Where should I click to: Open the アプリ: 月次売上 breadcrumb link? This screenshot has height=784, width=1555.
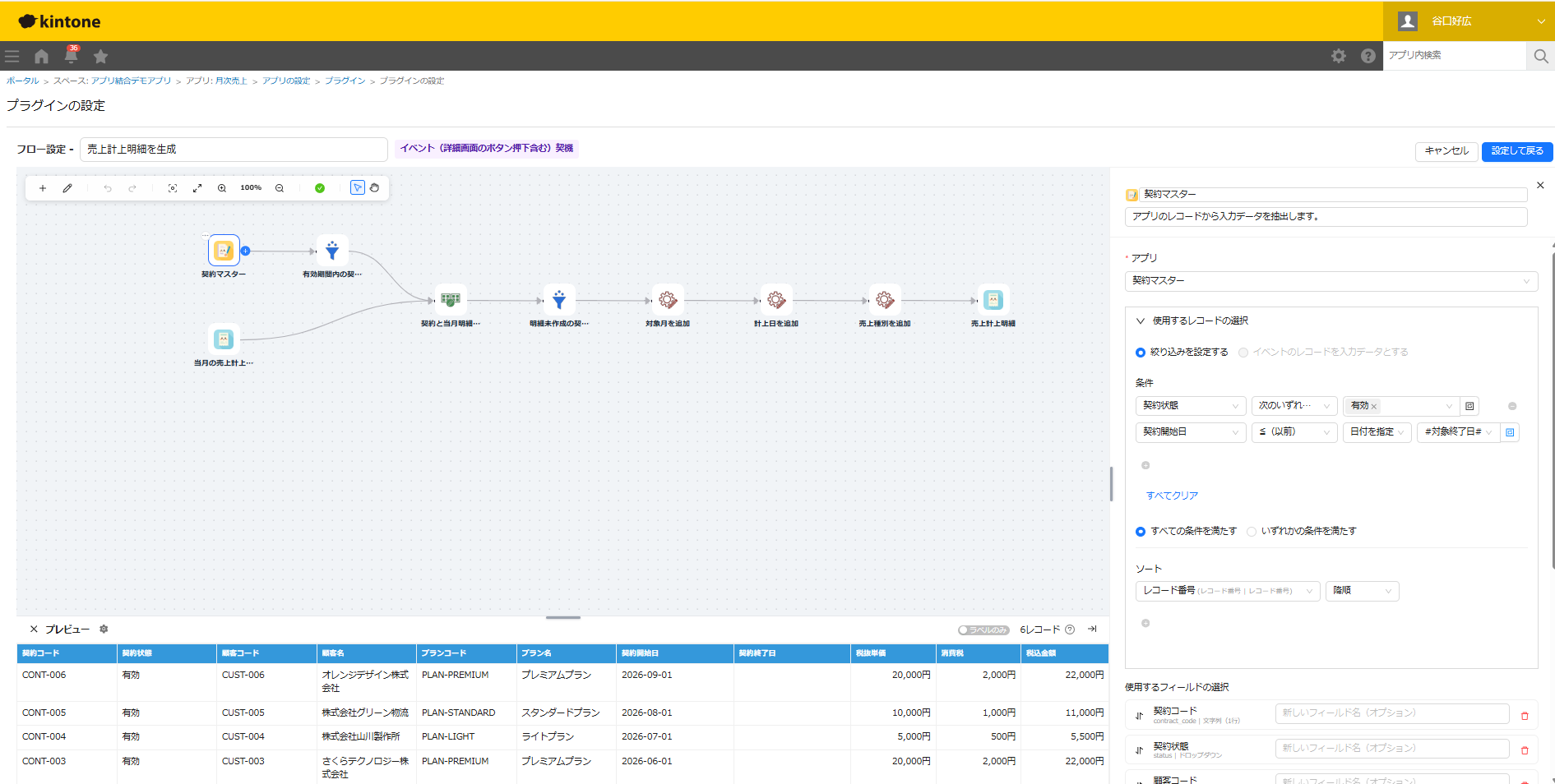(216, 81)
